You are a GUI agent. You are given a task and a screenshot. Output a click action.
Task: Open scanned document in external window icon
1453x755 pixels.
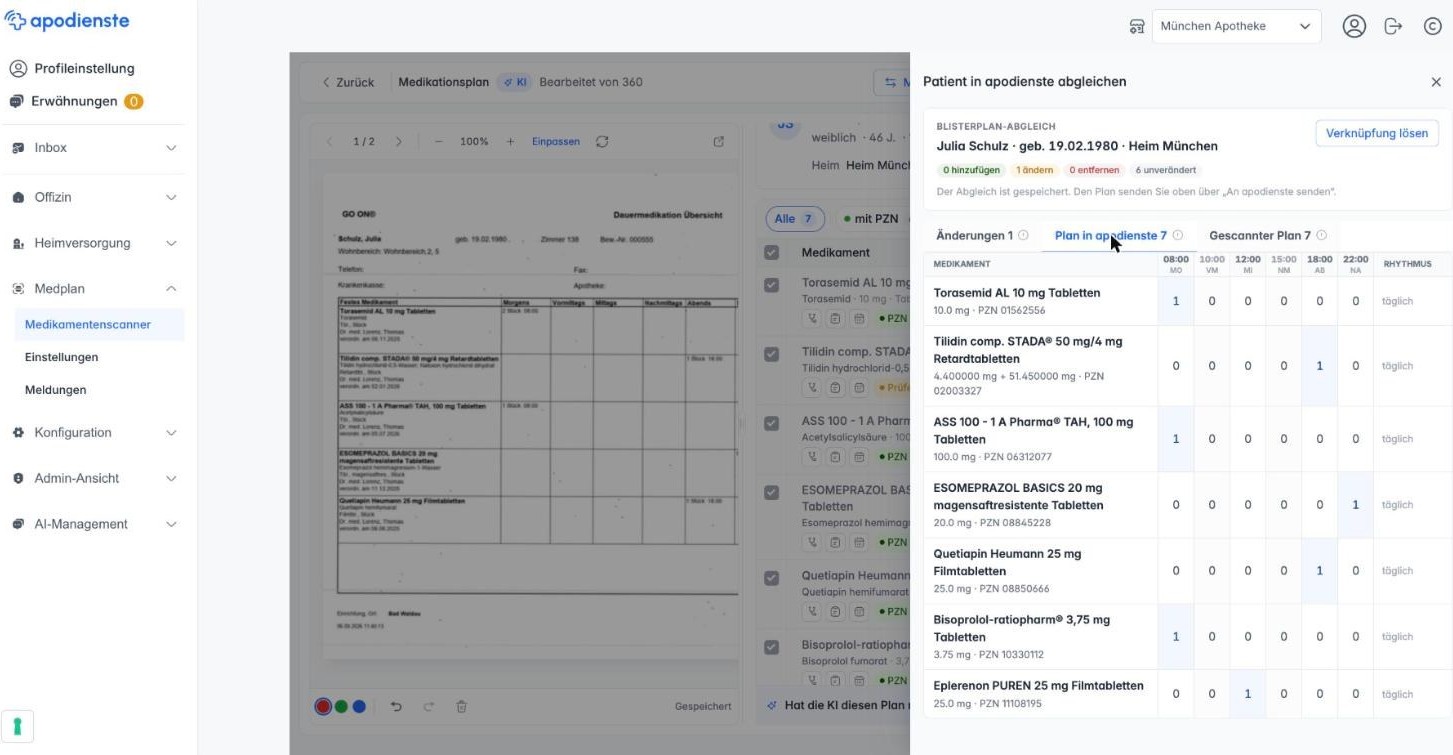click(x=718, y=142)
